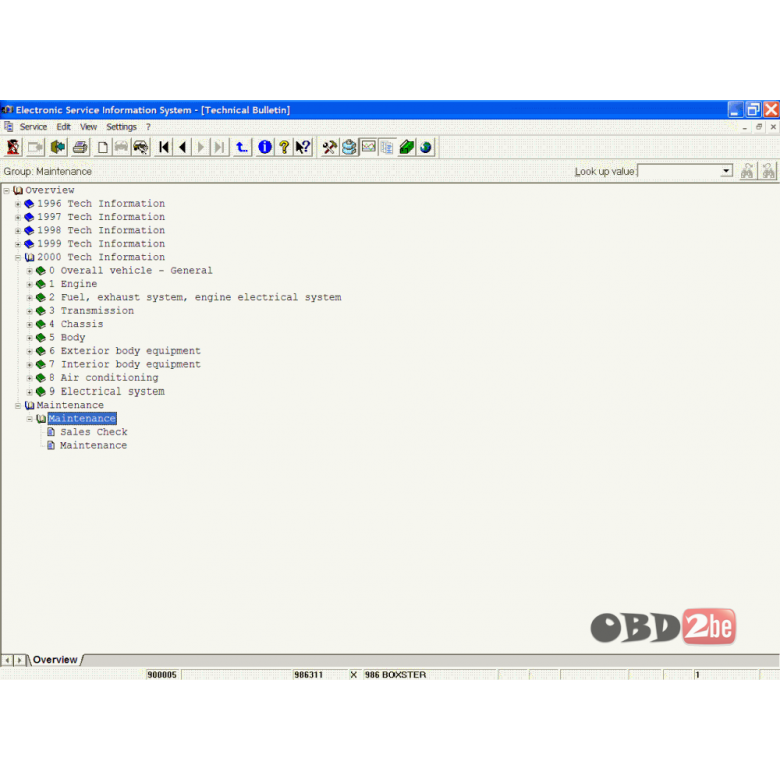Restore the inner document window
Image resolution: width=780 pixels, height=780 pixels.
coord(759,127)
